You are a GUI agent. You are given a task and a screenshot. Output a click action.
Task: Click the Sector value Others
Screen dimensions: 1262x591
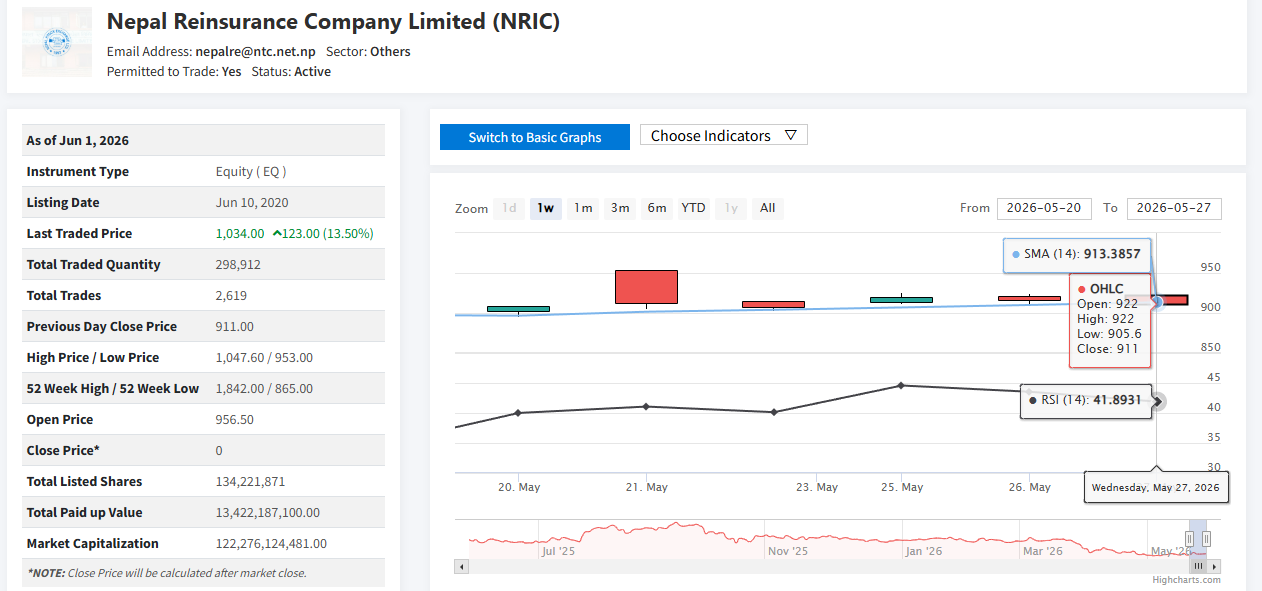click(x=390, y=51)
